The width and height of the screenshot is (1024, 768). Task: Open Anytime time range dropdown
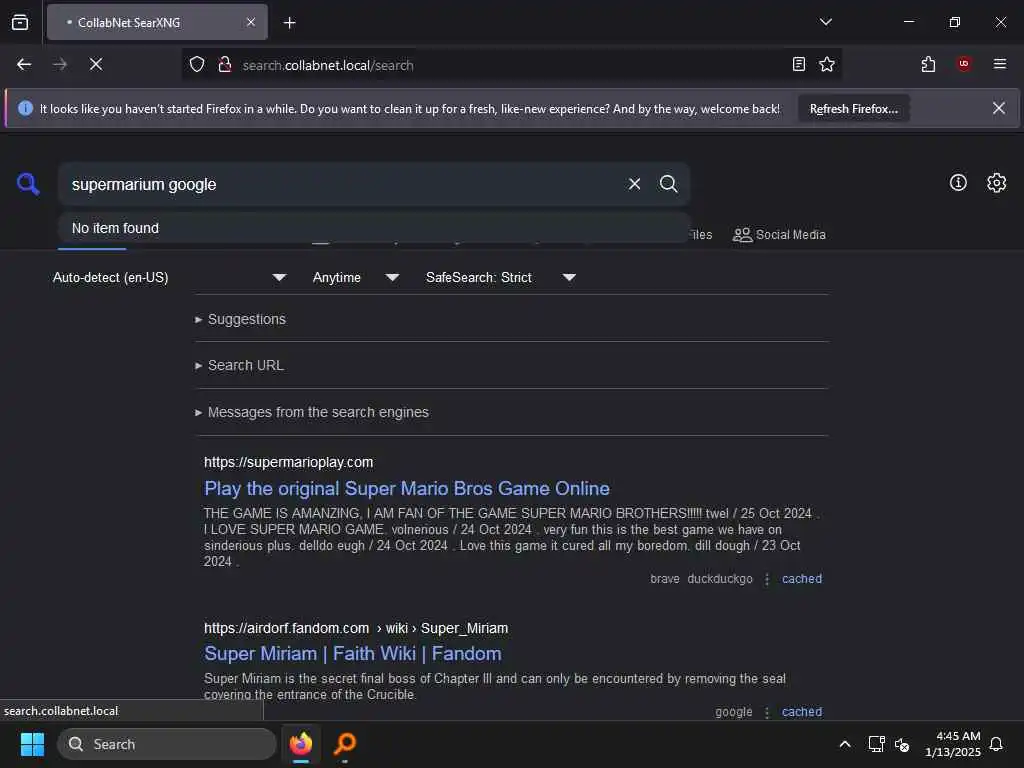(x=356, y=278)
